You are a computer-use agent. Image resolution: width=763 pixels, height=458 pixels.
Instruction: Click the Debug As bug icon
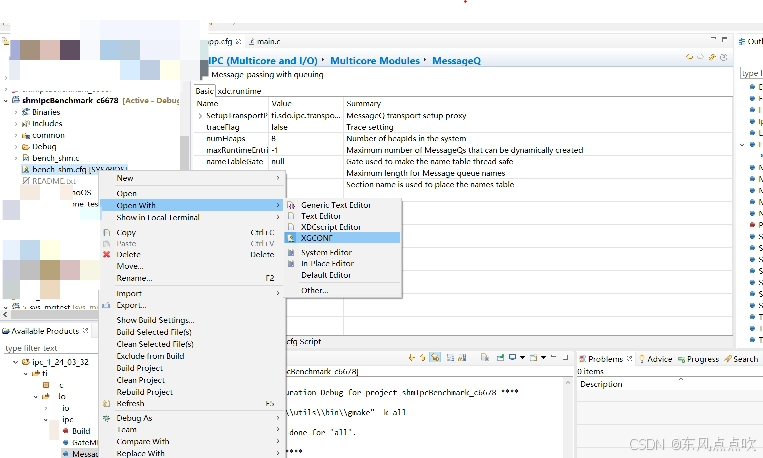[107, 418]
